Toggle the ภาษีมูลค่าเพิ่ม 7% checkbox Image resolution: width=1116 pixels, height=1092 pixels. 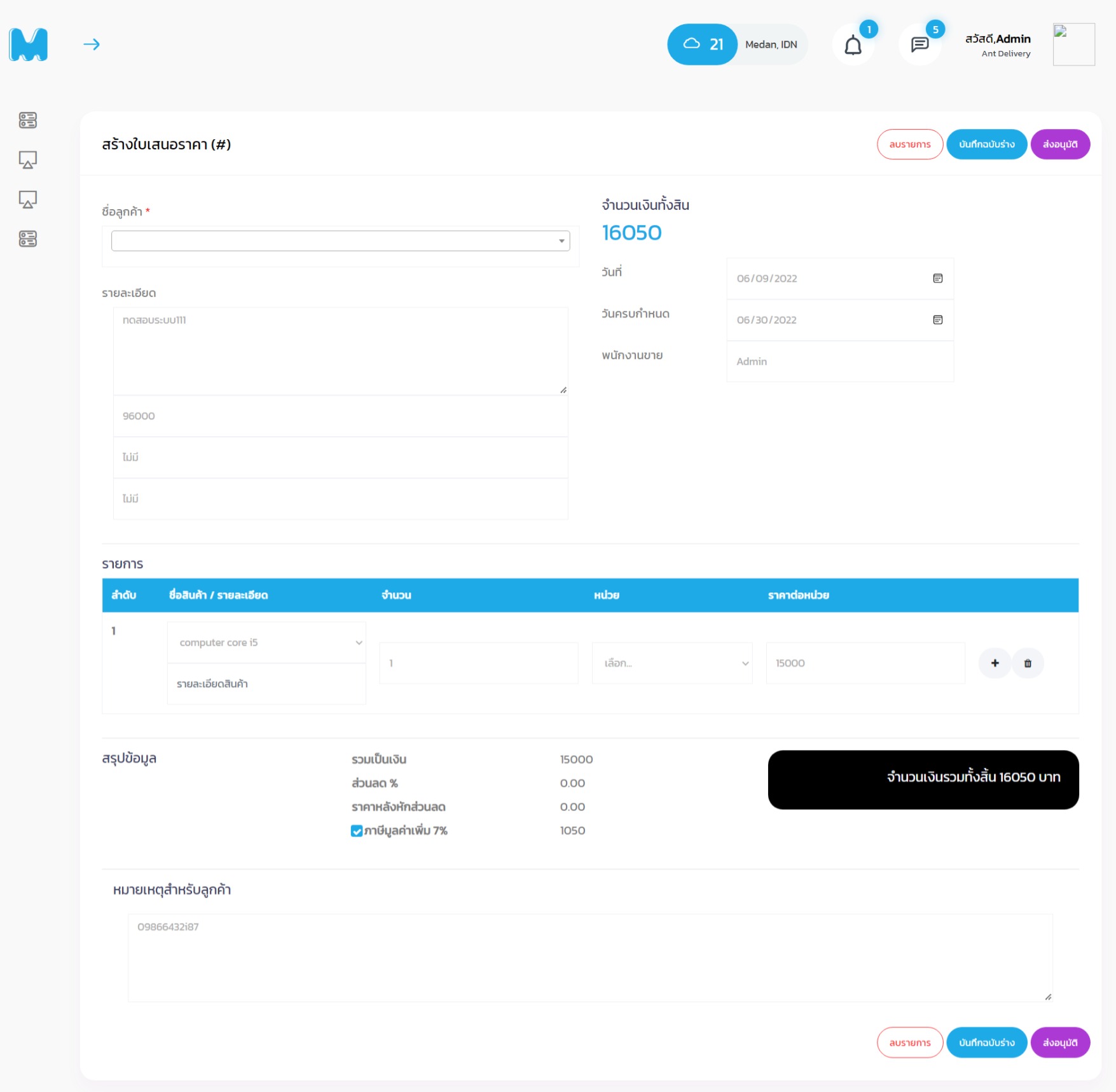[357, 831]
